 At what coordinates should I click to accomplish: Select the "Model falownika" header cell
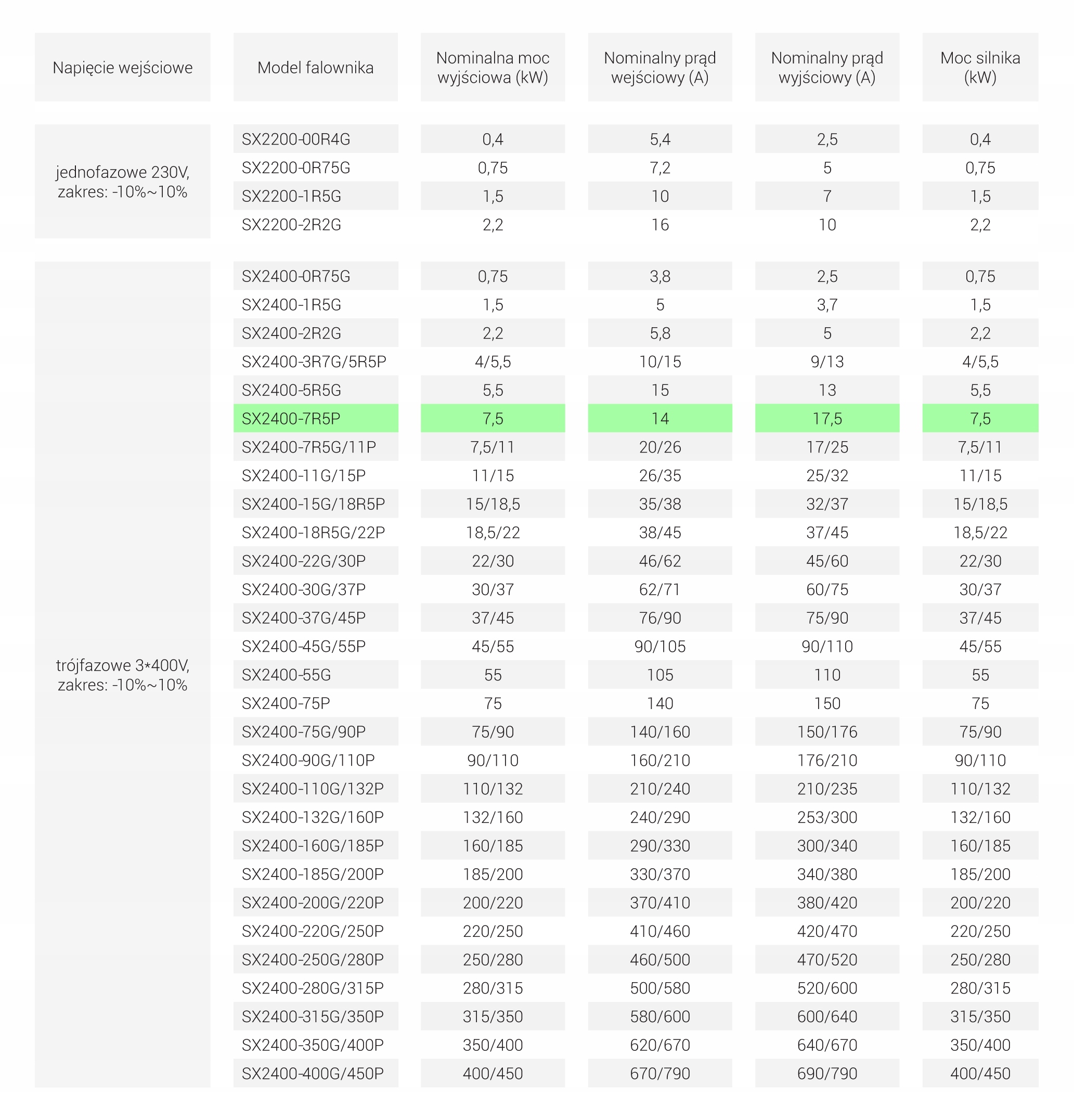point(315,68)
